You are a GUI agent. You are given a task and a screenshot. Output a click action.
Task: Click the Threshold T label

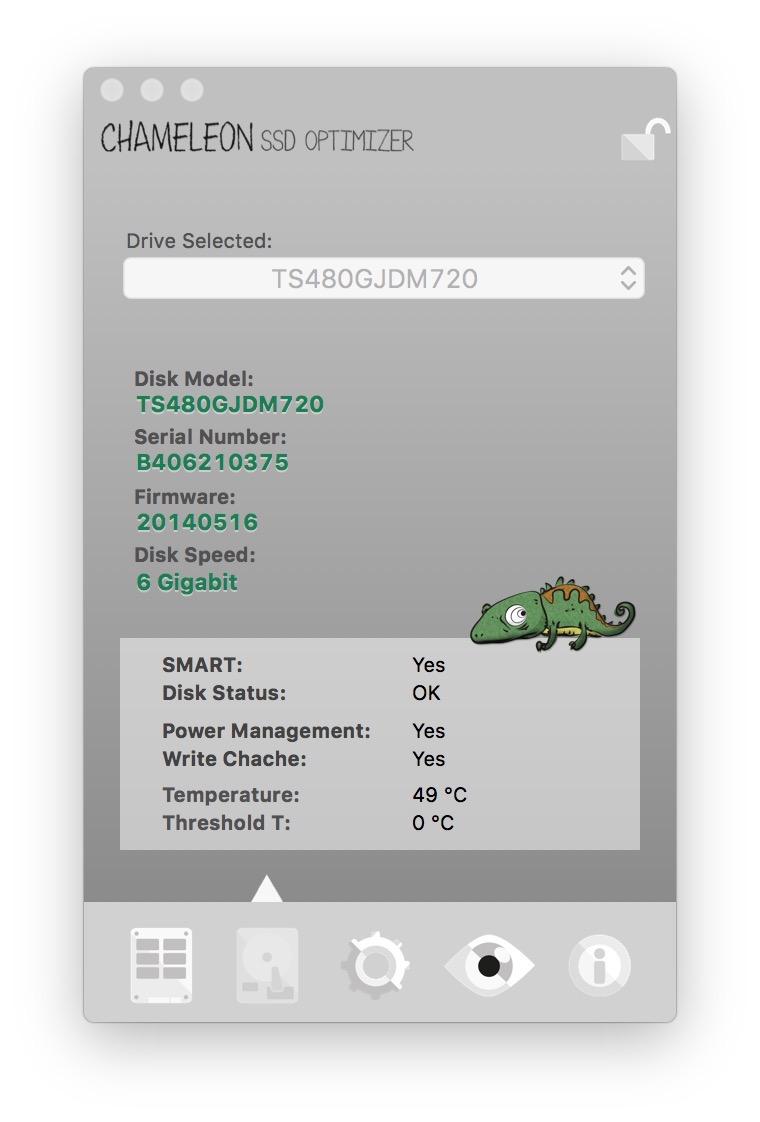click(226, 822)
